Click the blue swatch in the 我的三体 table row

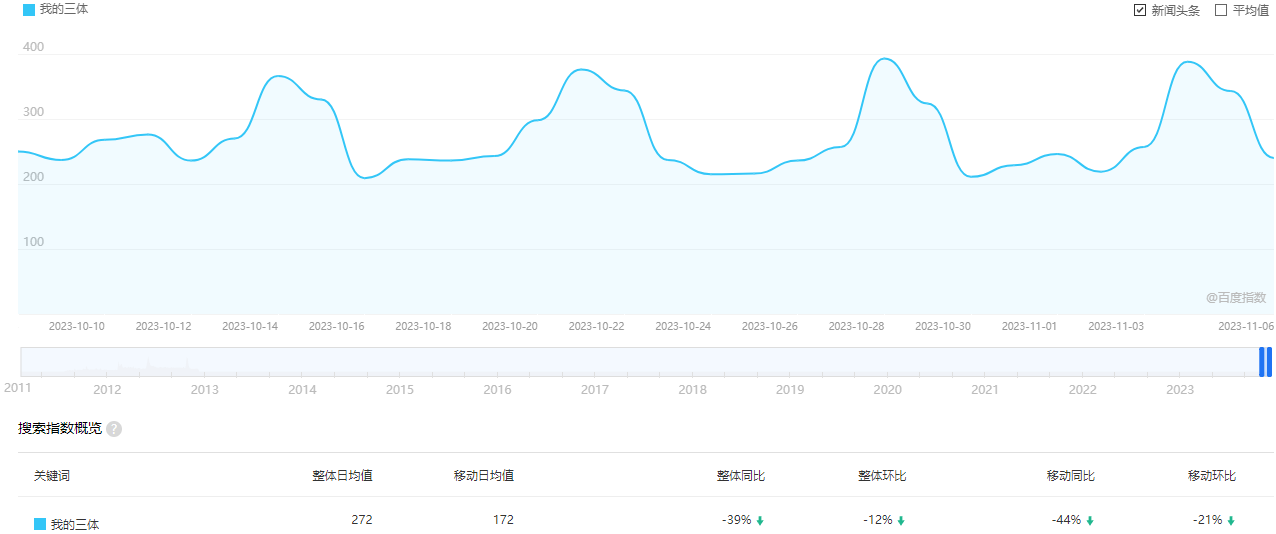click(x=40, y=524)
